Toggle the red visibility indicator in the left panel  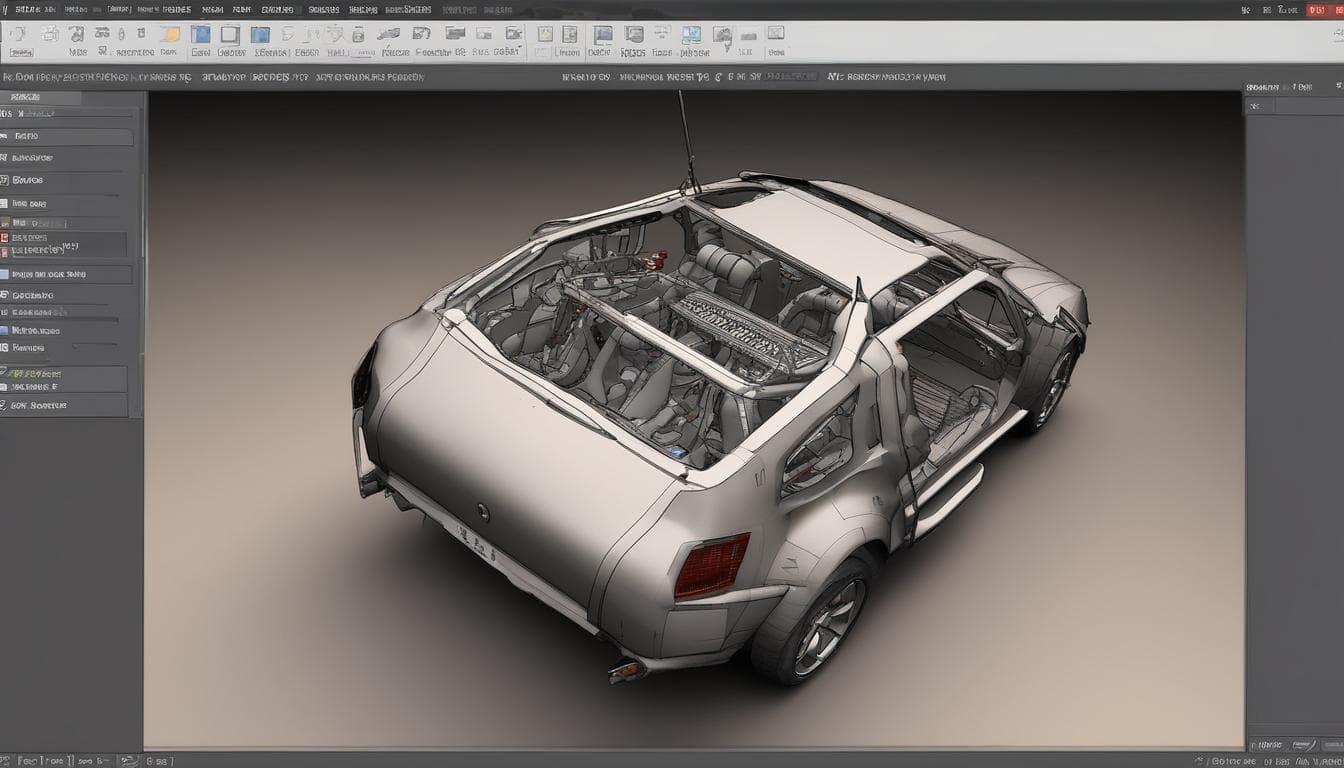click(x=8, y=238)
